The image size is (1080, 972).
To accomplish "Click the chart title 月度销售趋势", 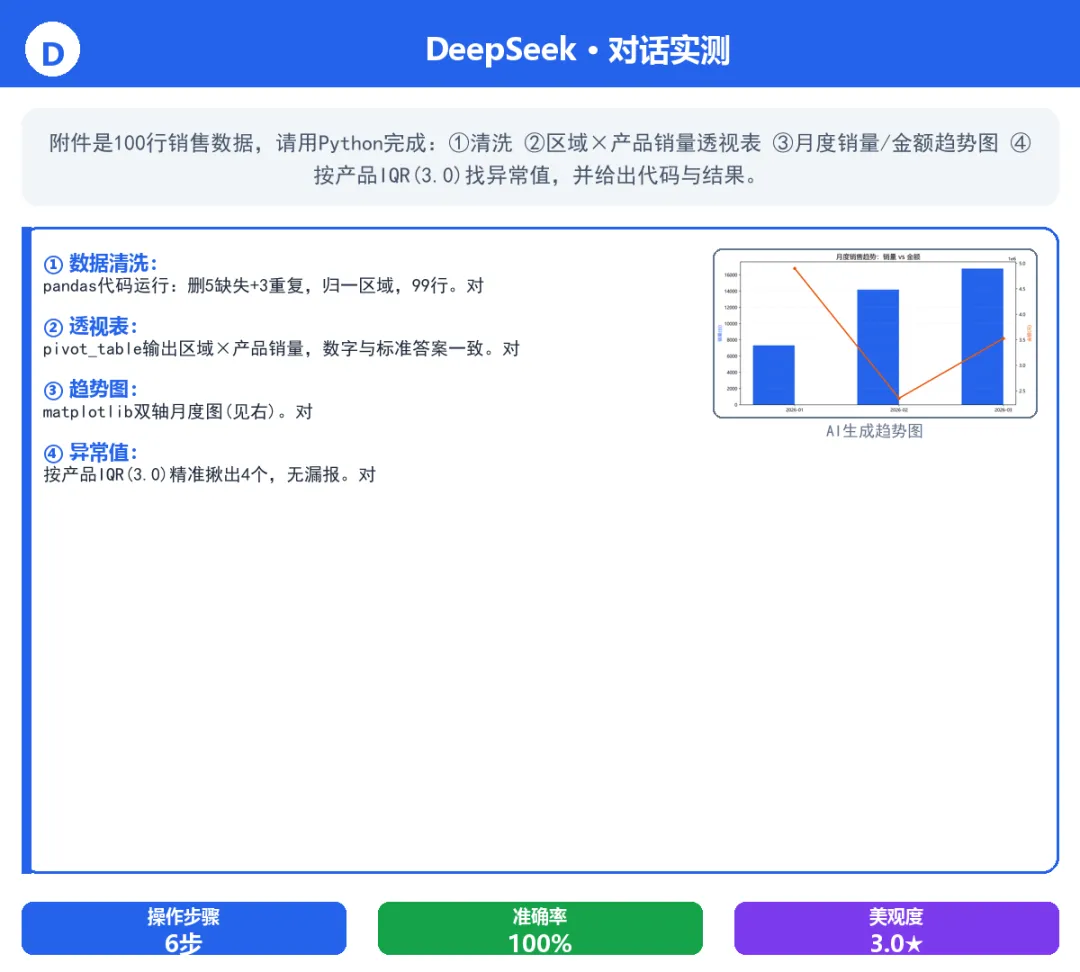I will tap(878, 257).
